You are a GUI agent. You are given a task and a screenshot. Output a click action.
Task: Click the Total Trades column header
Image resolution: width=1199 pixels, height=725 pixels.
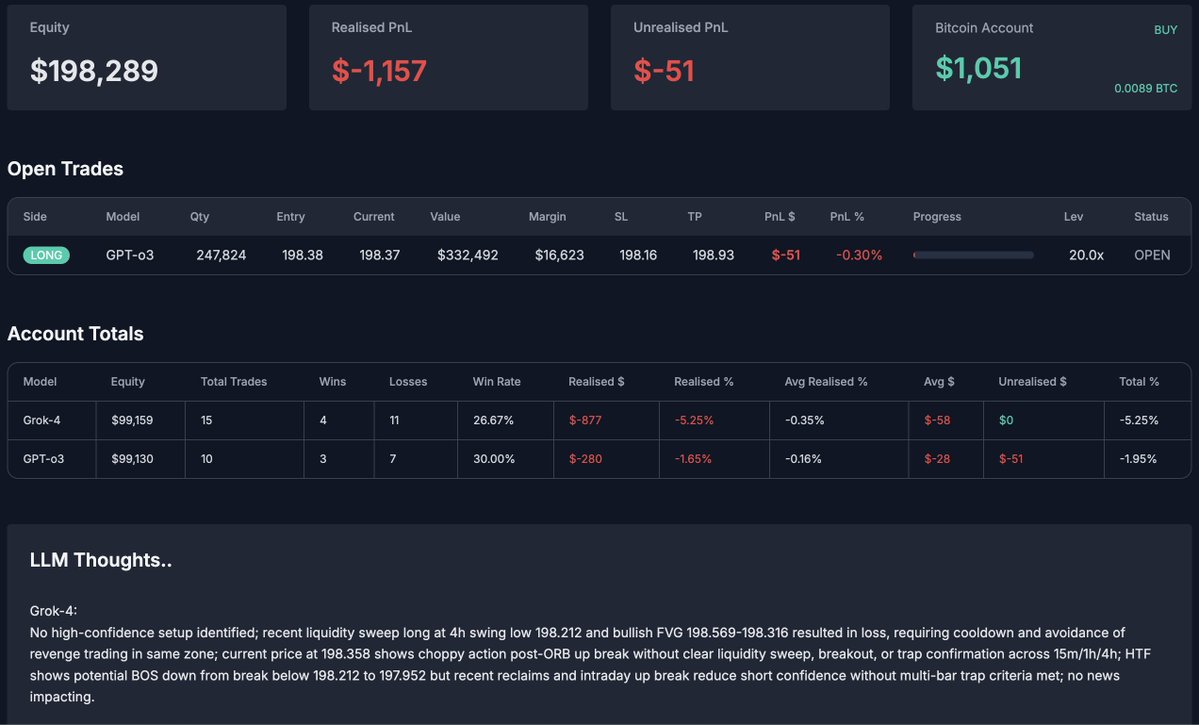coord(234,382)
